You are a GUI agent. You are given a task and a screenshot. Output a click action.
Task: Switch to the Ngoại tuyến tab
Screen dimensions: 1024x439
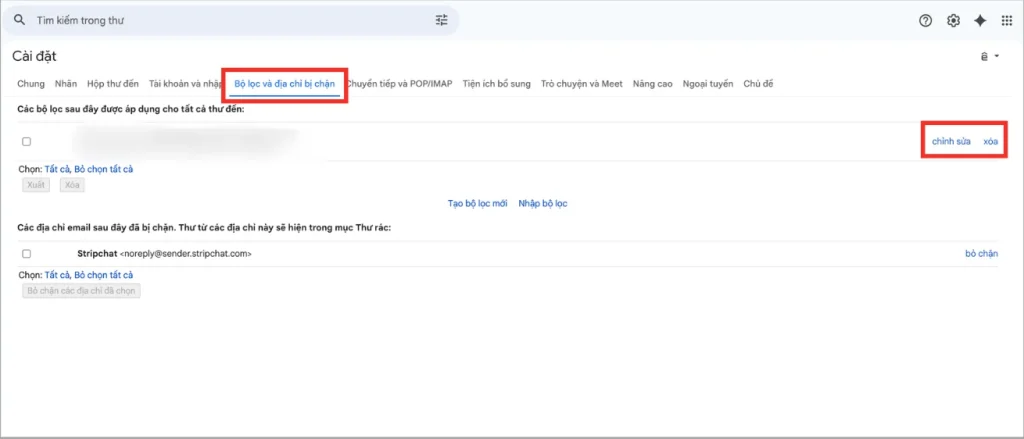tap(708, 84)
